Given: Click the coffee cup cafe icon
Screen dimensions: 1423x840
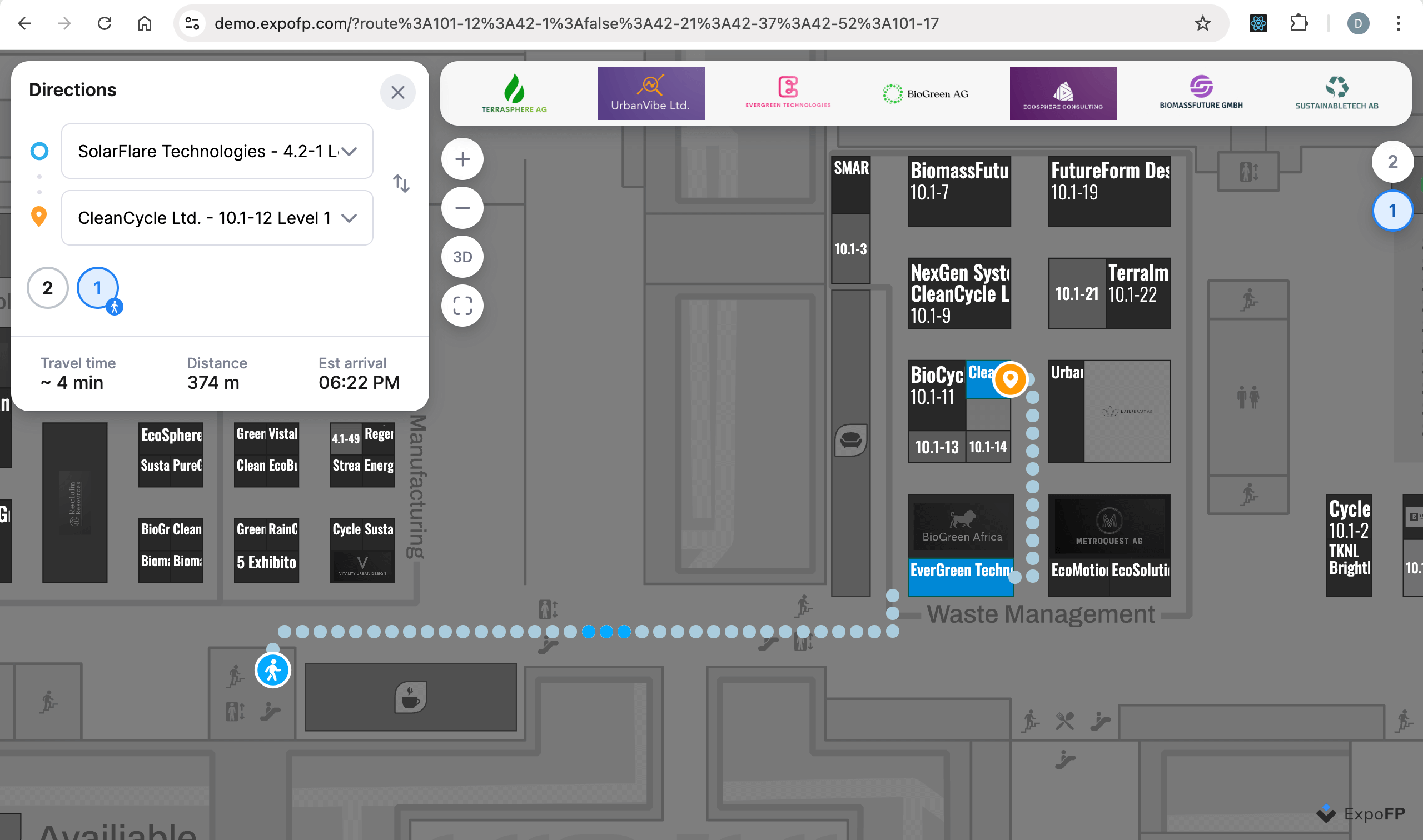Looking at the screenshot, I should 411,697.
